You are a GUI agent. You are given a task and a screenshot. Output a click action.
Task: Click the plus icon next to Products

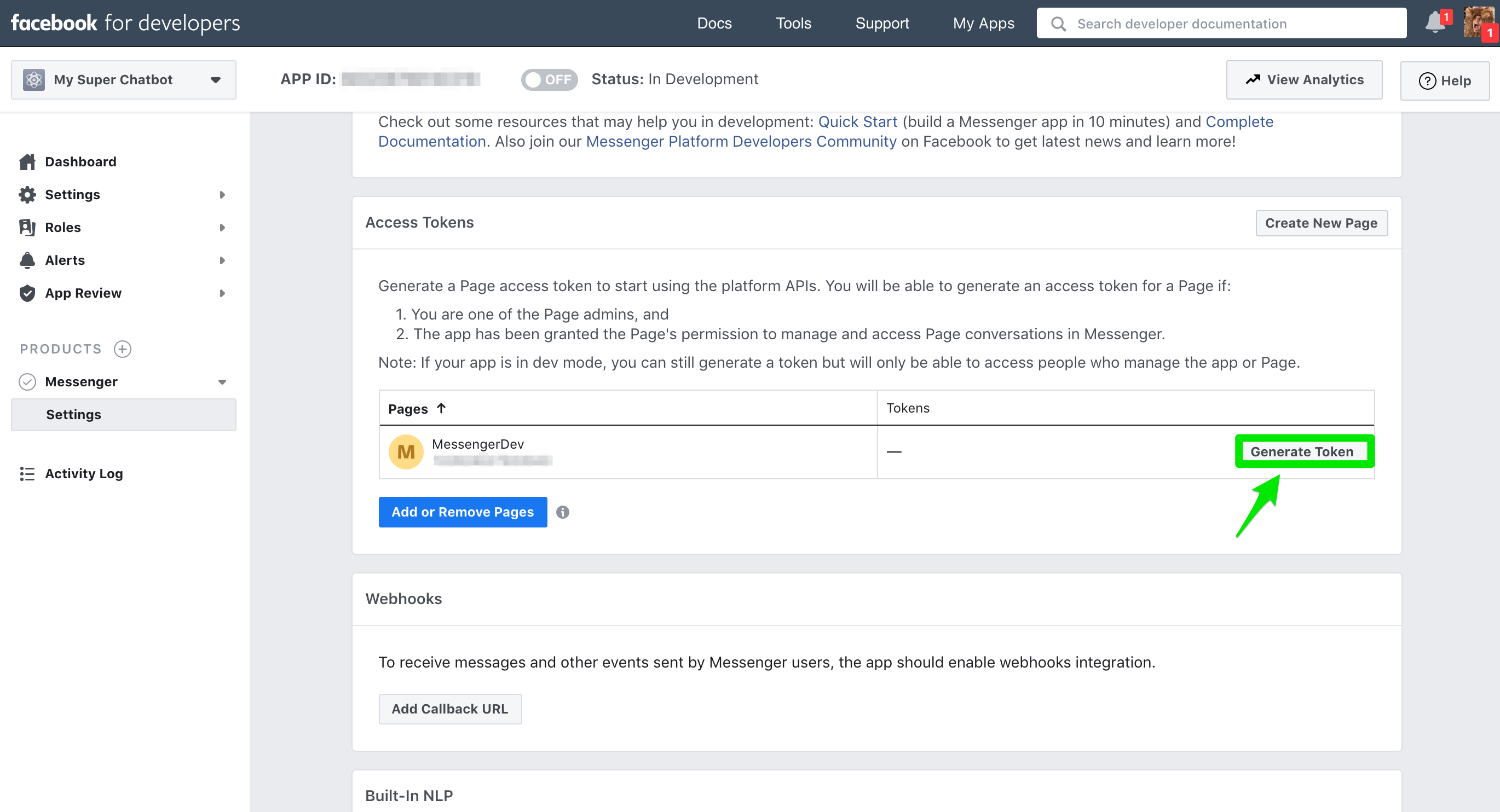[x=122, y=349]
